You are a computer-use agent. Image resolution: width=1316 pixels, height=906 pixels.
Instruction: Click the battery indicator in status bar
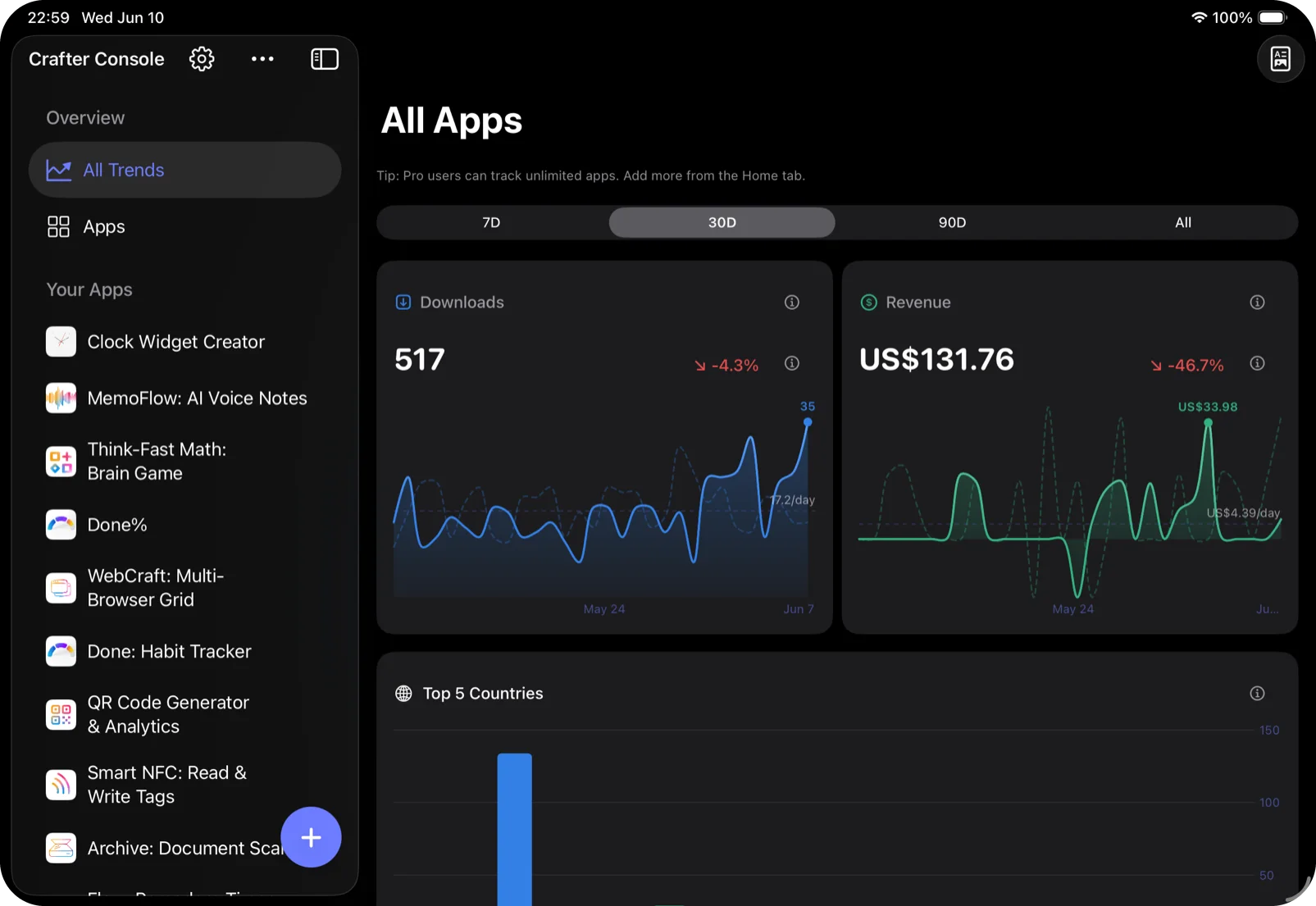tap(1273, 17)
